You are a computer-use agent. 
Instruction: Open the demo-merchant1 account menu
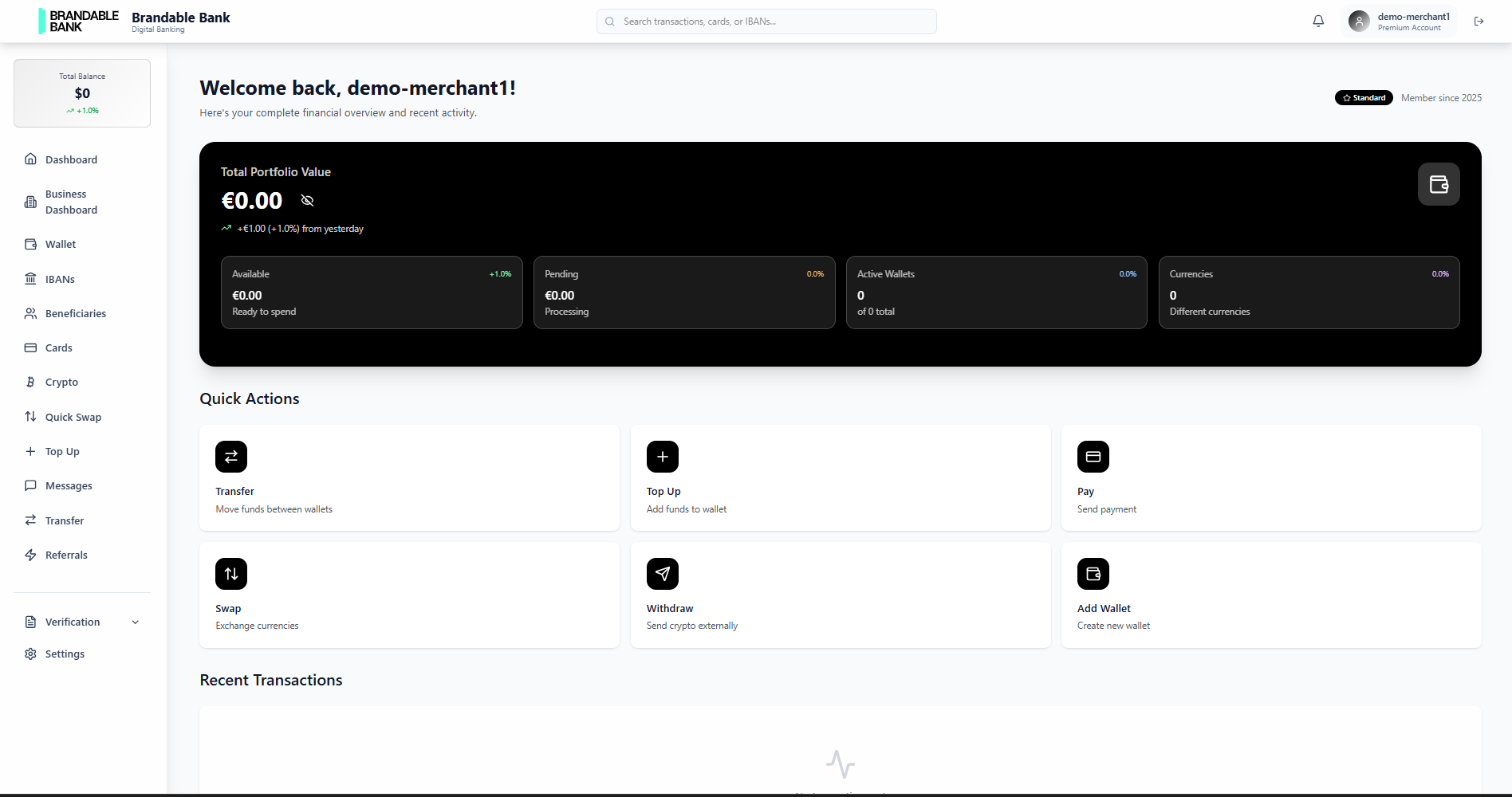1400,21
